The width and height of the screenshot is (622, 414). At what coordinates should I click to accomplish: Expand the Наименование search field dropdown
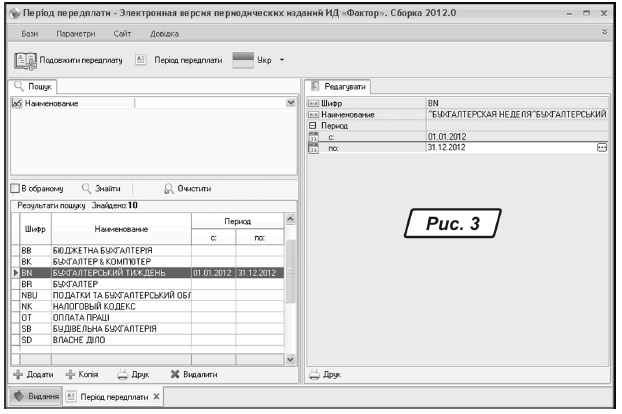(291, 103)
